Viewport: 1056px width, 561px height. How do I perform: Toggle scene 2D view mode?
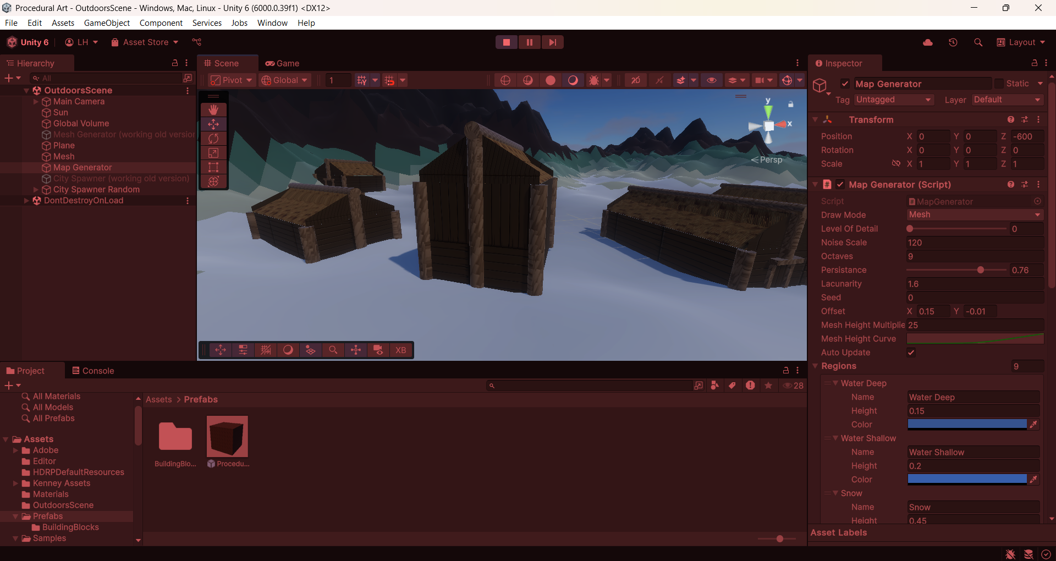coord(635,80)
